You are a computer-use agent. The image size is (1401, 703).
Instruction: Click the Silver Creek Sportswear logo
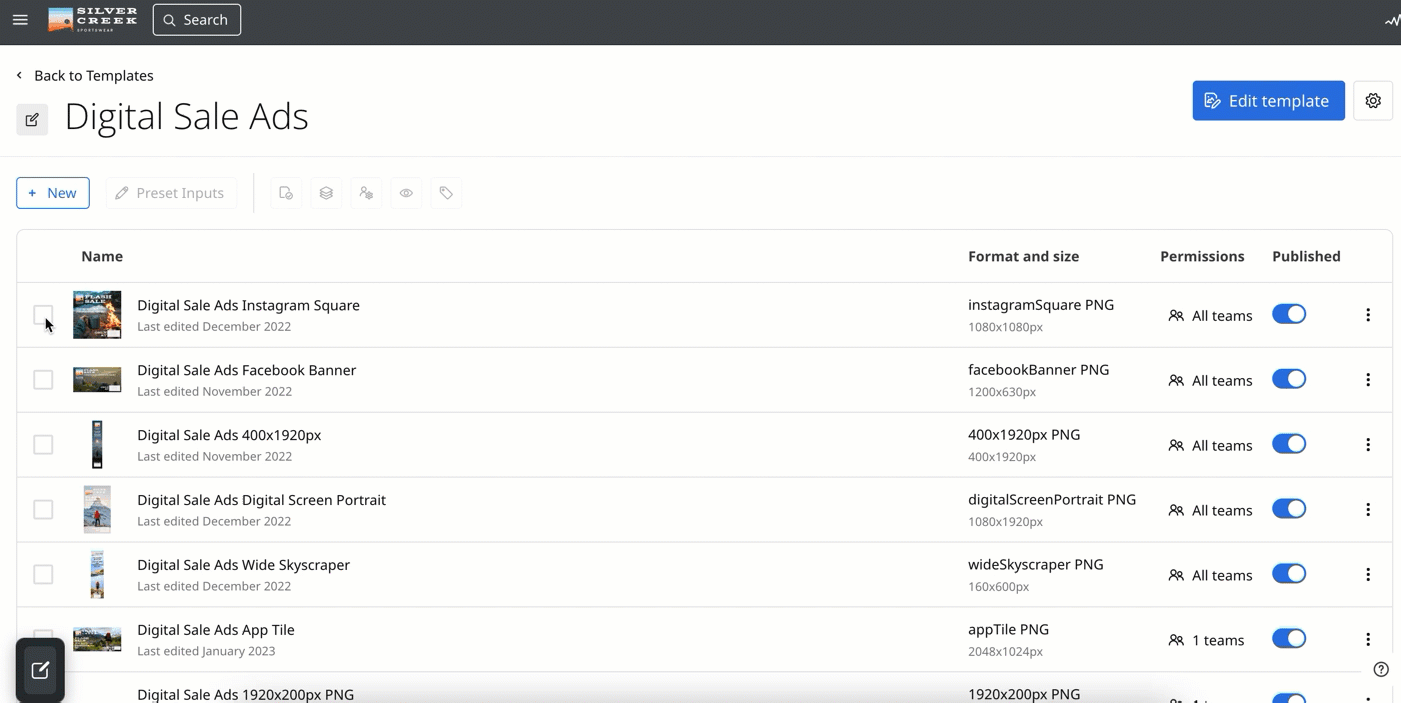tap(93, 20)
